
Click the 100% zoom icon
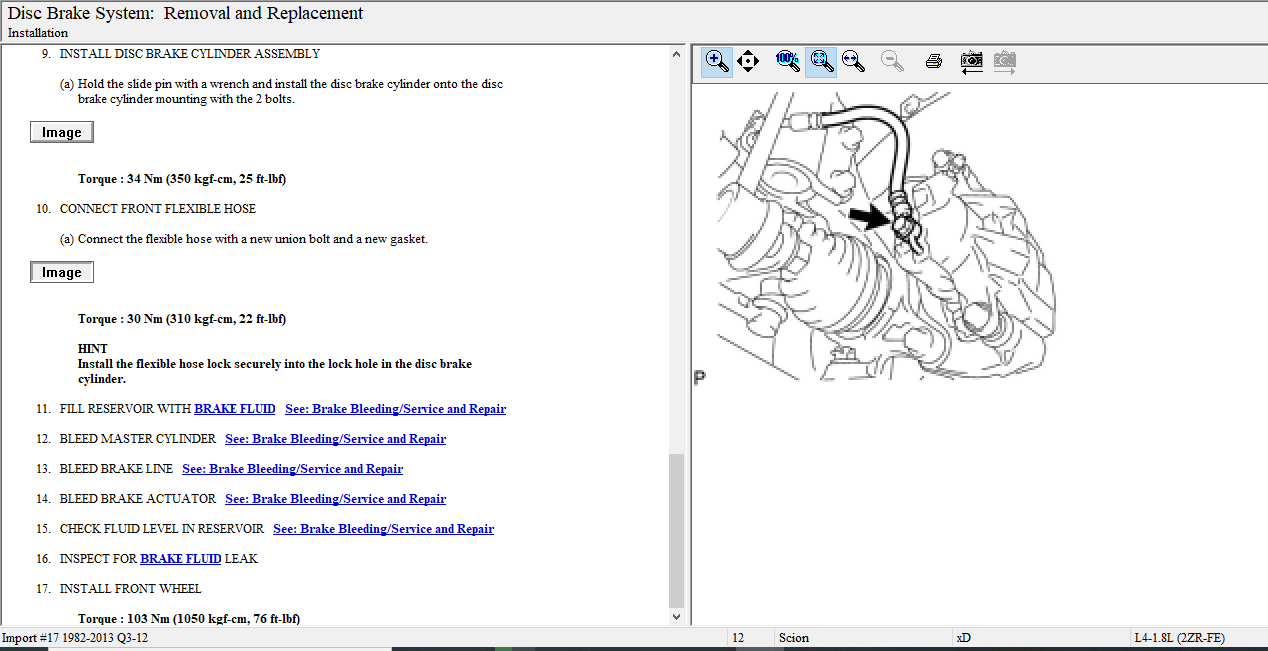tap(788, 61)
